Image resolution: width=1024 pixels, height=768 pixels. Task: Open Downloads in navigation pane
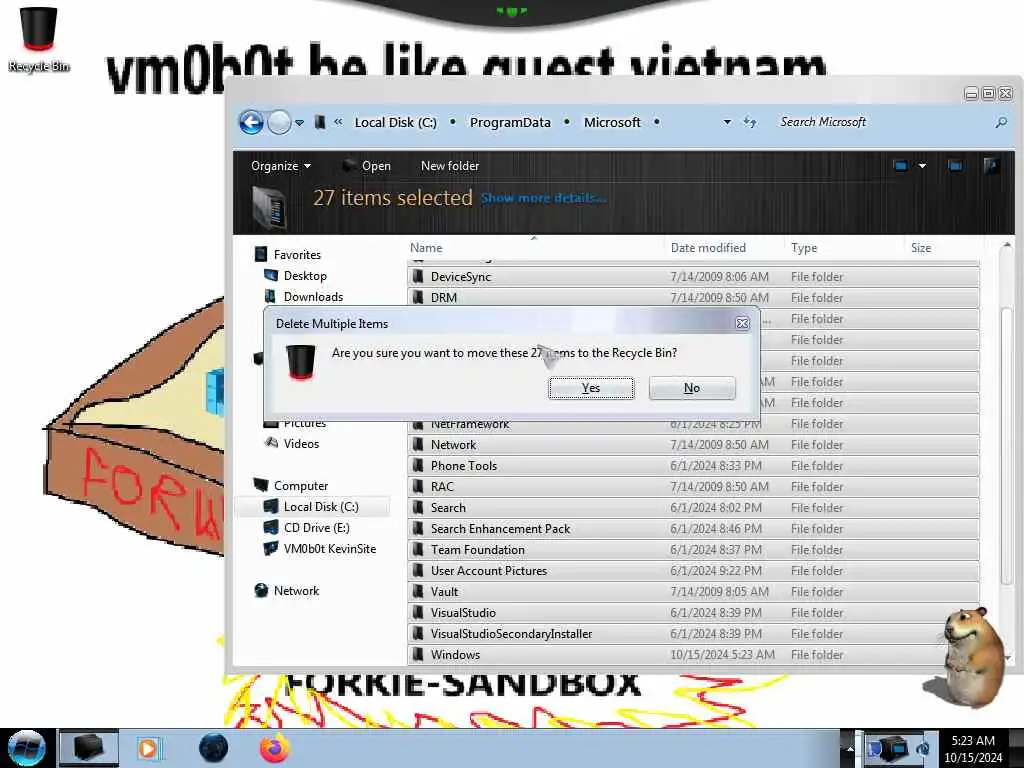coord(313,296)
